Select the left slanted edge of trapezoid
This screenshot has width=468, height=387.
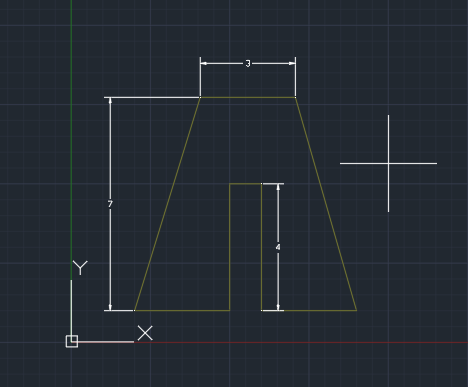pyautogui.click(x=167, y=204)
